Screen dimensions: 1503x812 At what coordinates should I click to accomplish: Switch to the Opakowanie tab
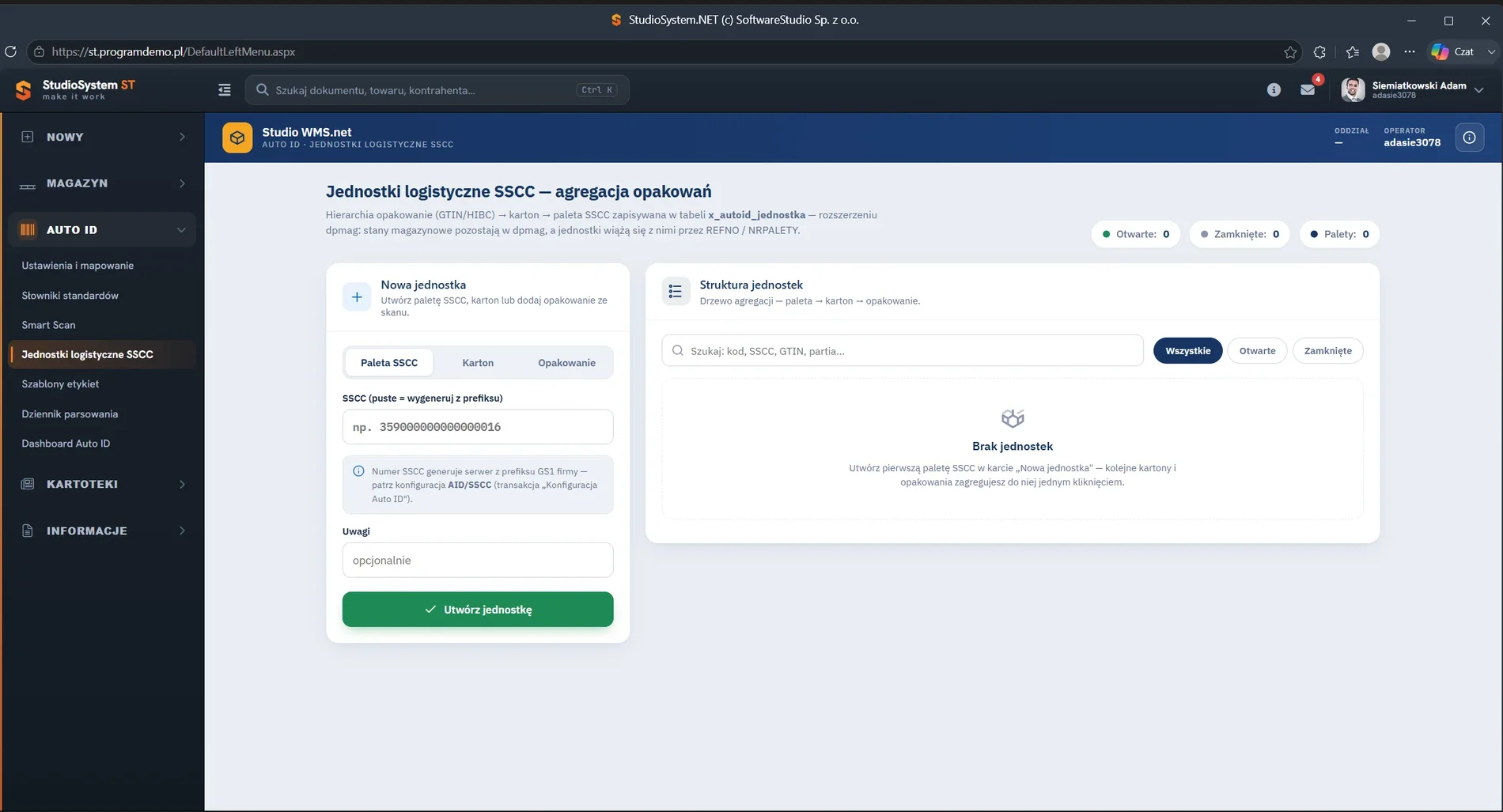(566, 363)
